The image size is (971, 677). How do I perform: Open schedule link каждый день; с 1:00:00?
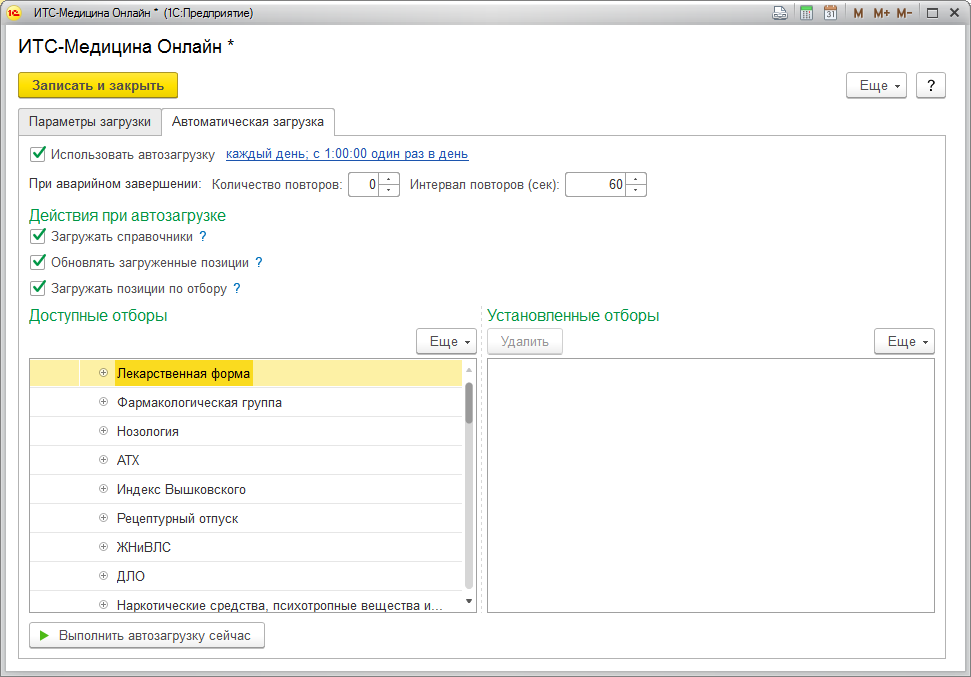tap(347, 154)
